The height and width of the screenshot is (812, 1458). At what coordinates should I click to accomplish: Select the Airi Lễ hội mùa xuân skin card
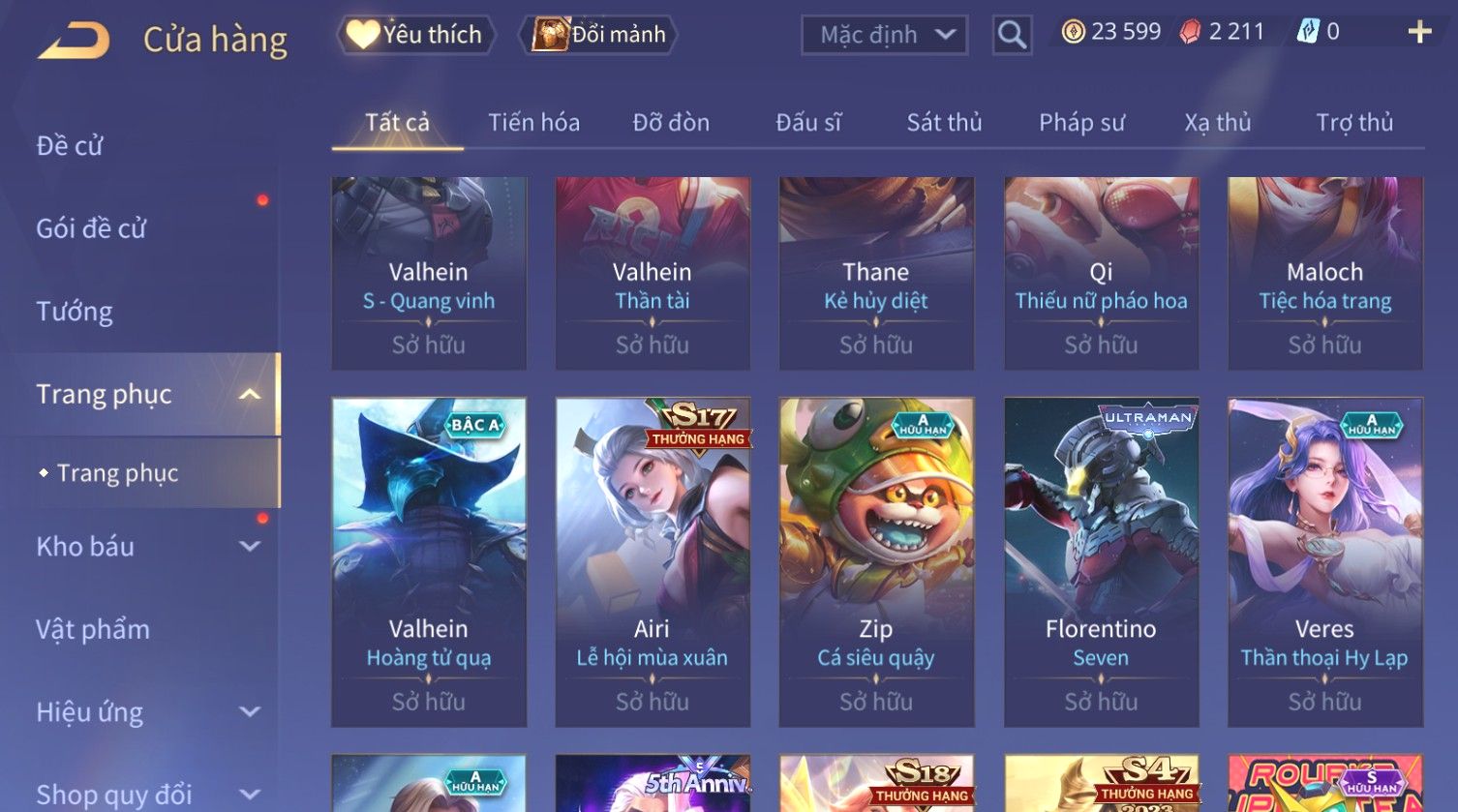tap(653, 562)
